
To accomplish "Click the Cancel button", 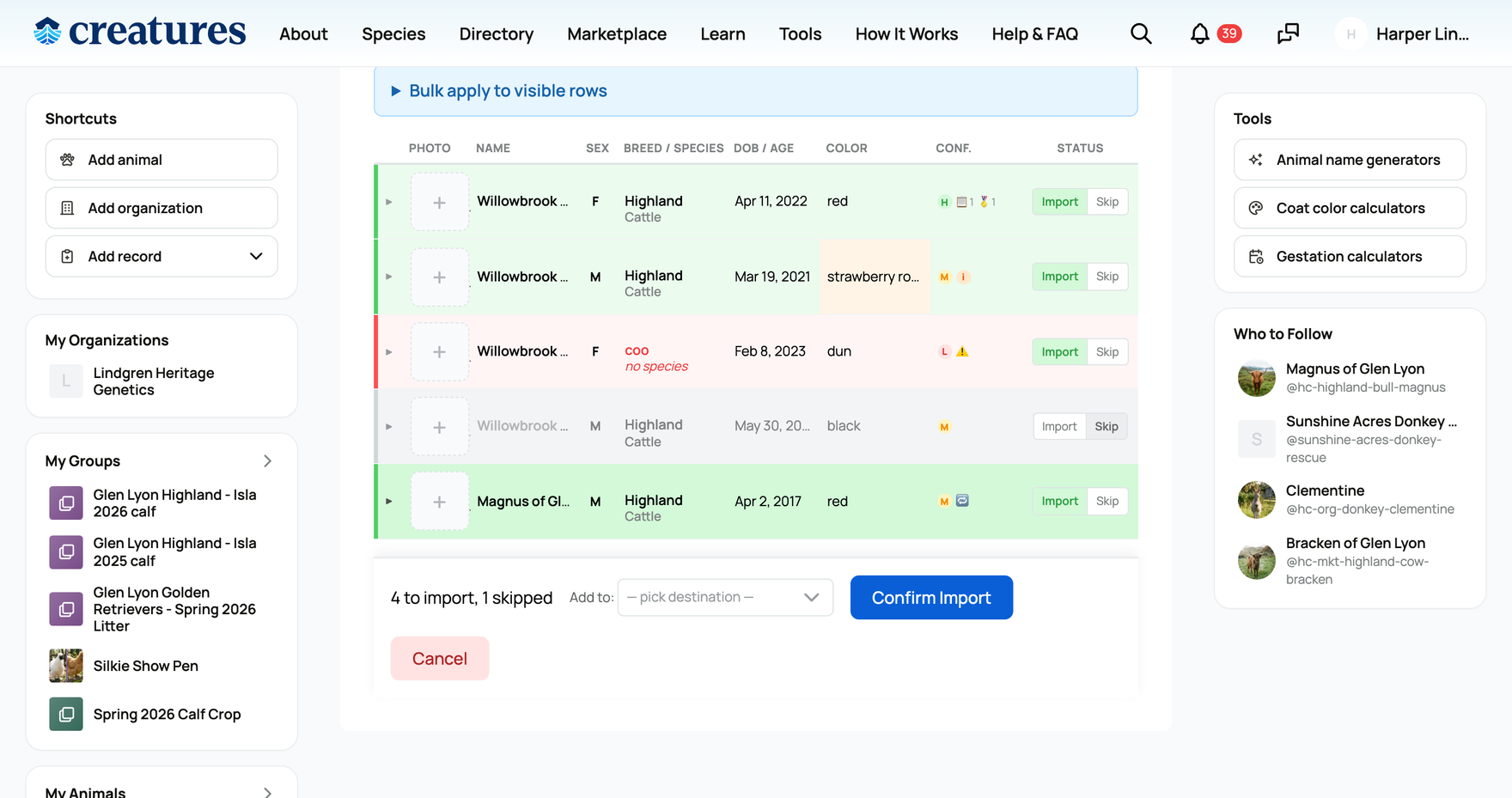I will click(440, 658).
